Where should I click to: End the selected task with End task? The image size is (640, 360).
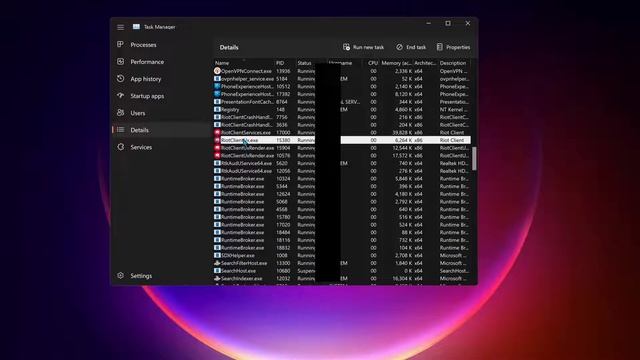point(411,47)
